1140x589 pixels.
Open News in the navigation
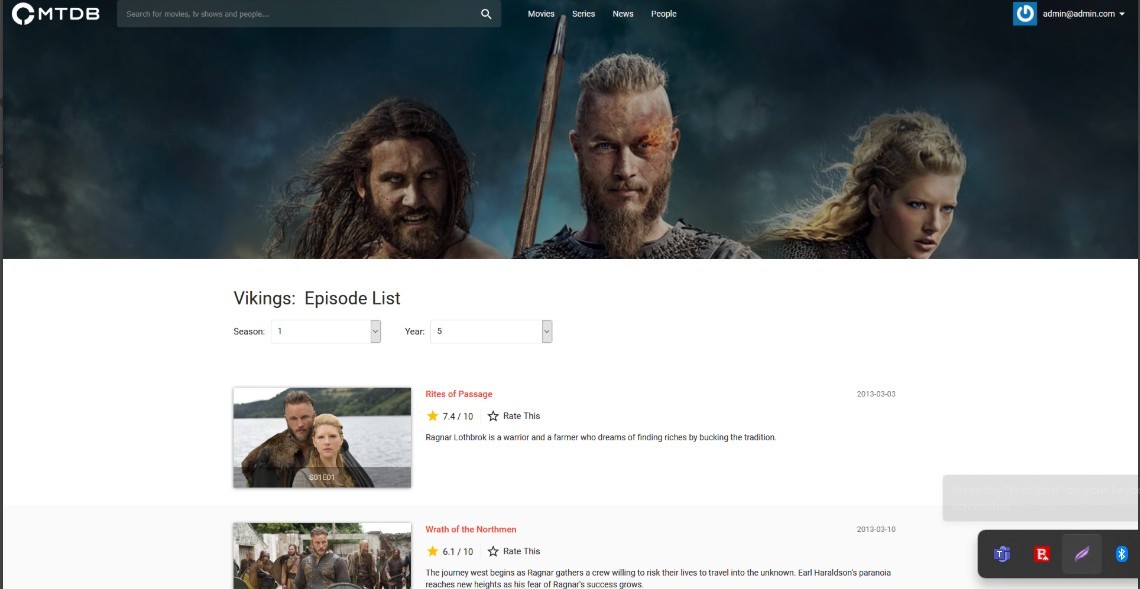tap(622, 14)
